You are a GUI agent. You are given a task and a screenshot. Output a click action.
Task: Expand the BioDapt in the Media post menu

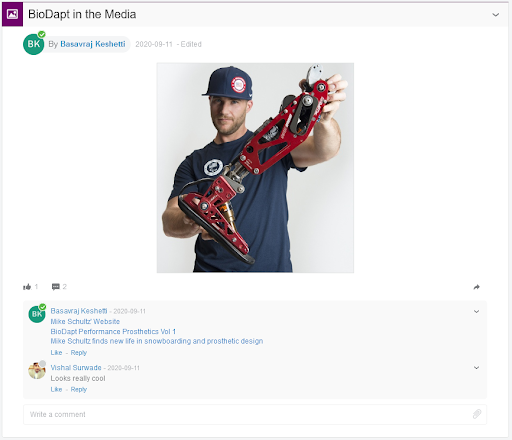pyautogui.click(x=496, y=15)
